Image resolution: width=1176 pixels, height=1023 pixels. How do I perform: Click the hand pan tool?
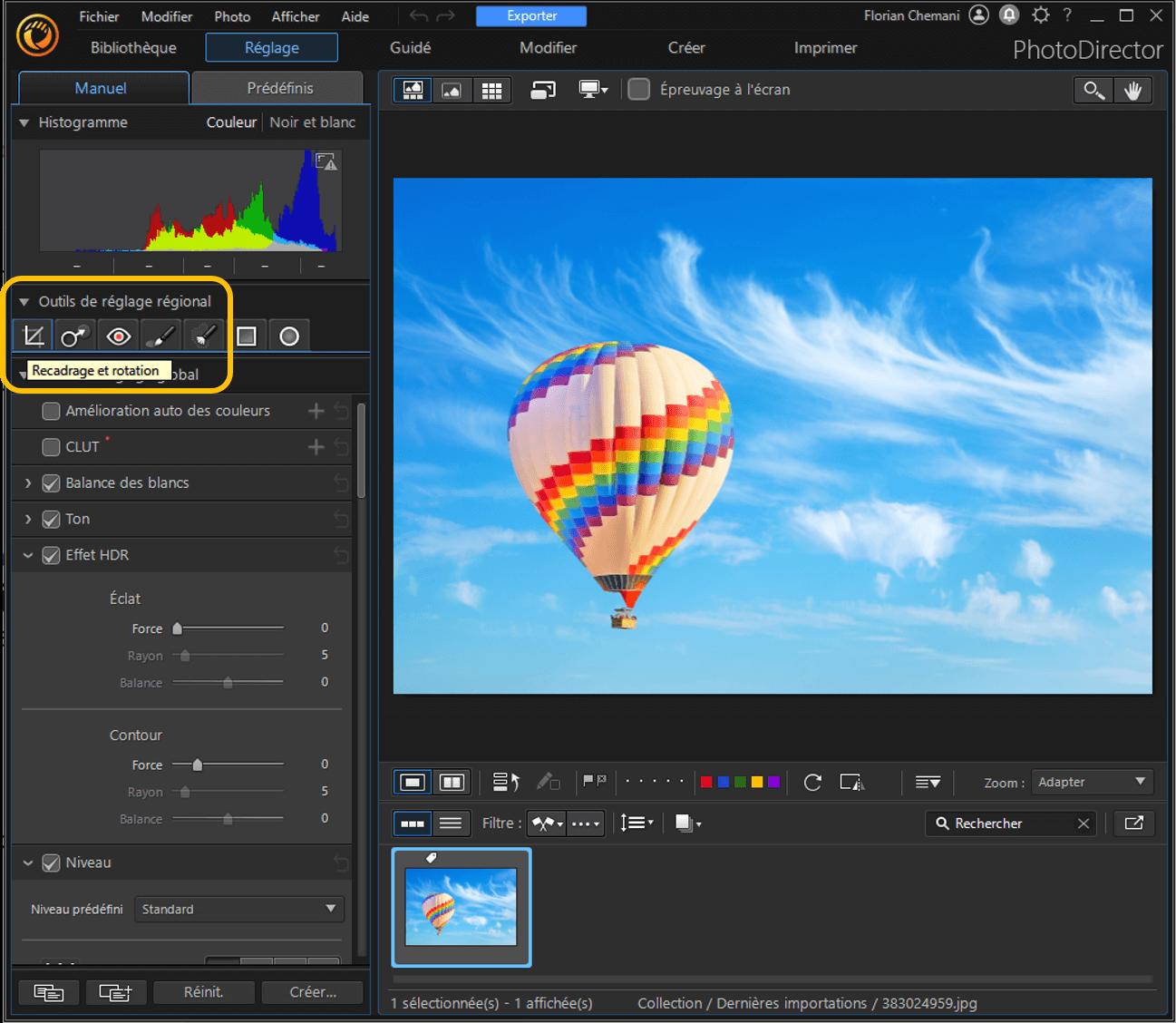[x=1133, y=90]
